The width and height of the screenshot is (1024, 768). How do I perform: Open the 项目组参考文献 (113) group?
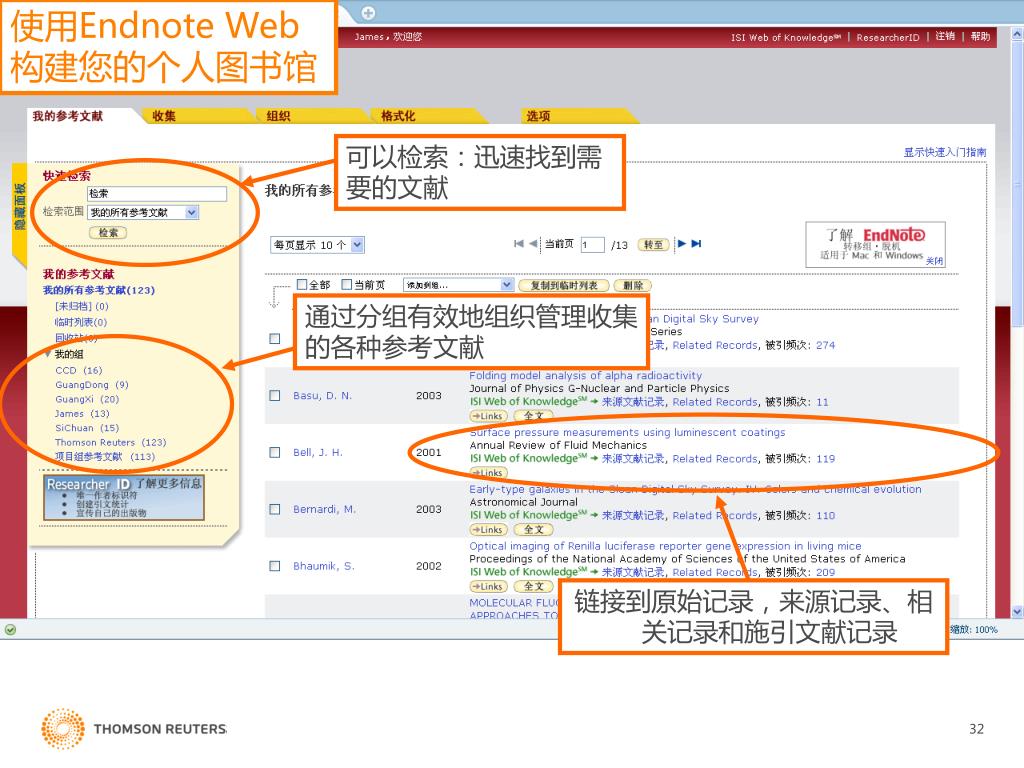(x=105, y=456)
